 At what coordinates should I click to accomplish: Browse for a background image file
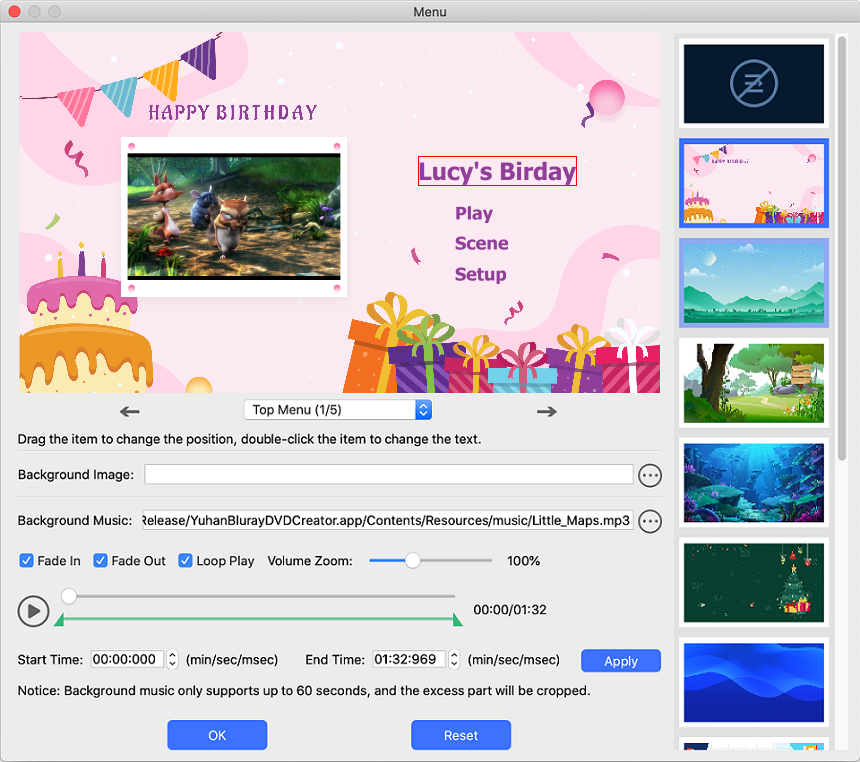pyautogui.click(x=650, y=475)
